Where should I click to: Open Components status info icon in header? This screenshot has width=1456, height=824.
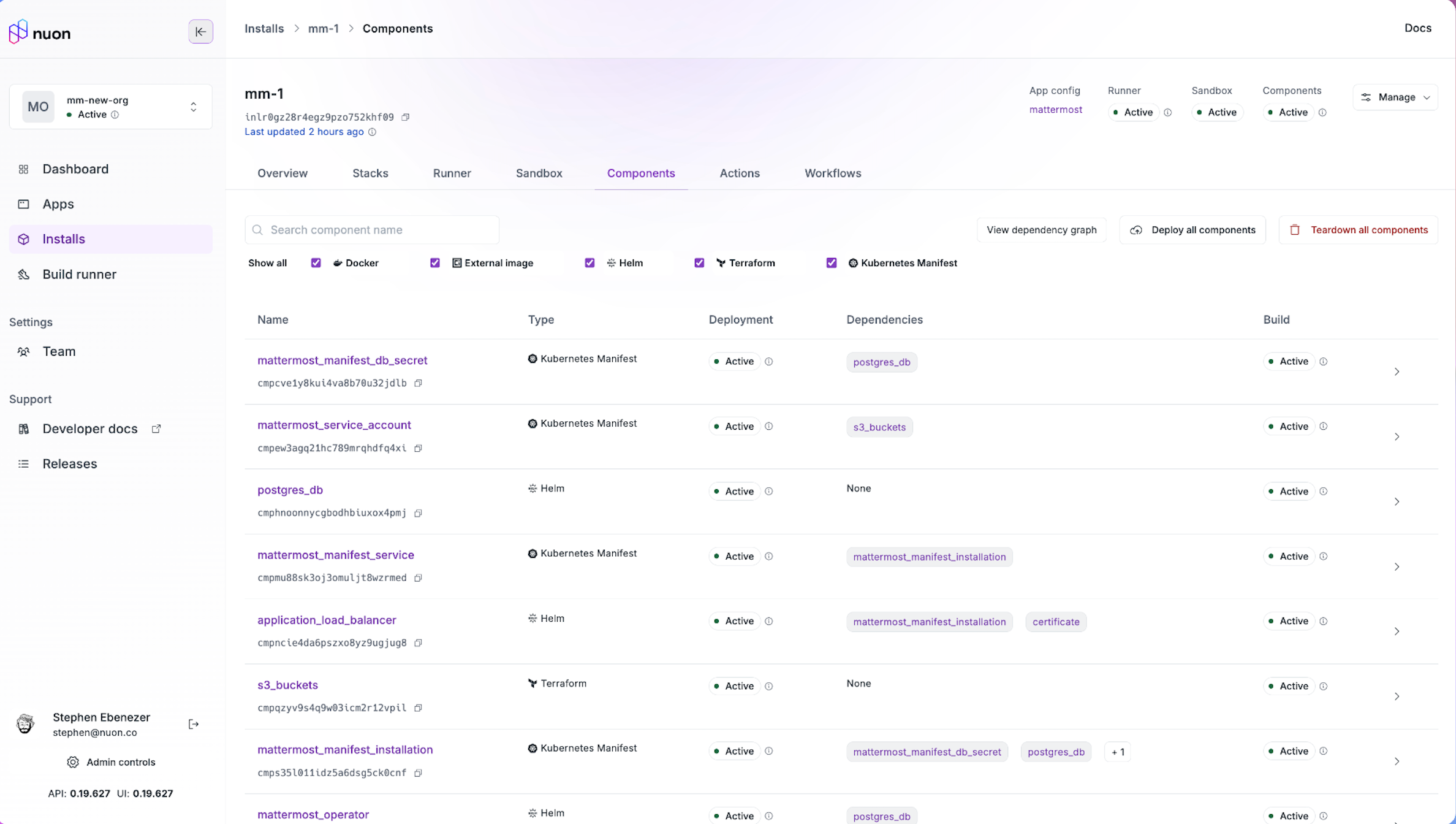click(1322, 112)
